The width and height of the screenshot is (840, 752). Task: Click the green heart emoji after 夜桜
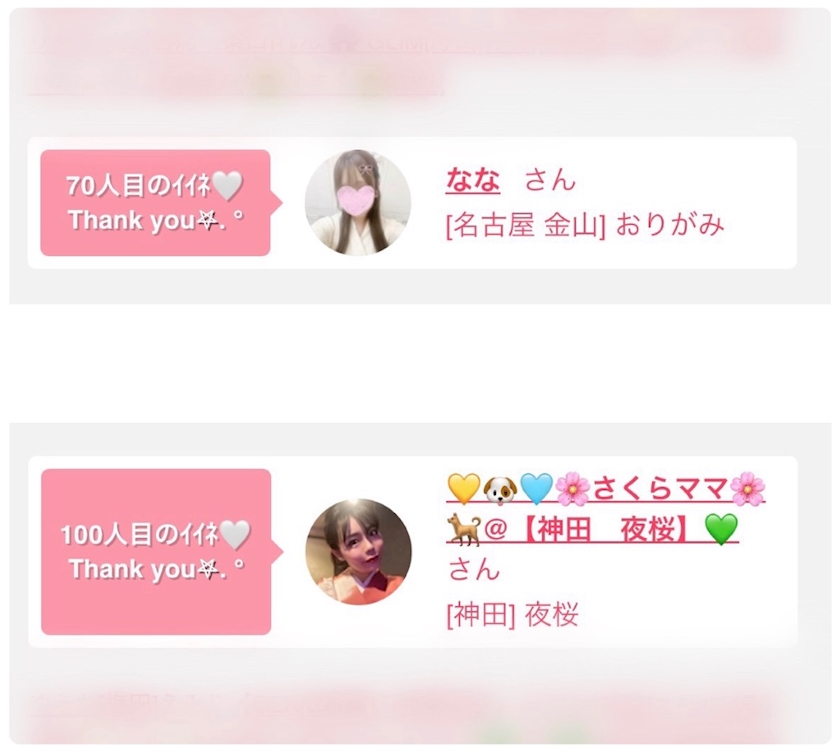click(x=721, y=529)
